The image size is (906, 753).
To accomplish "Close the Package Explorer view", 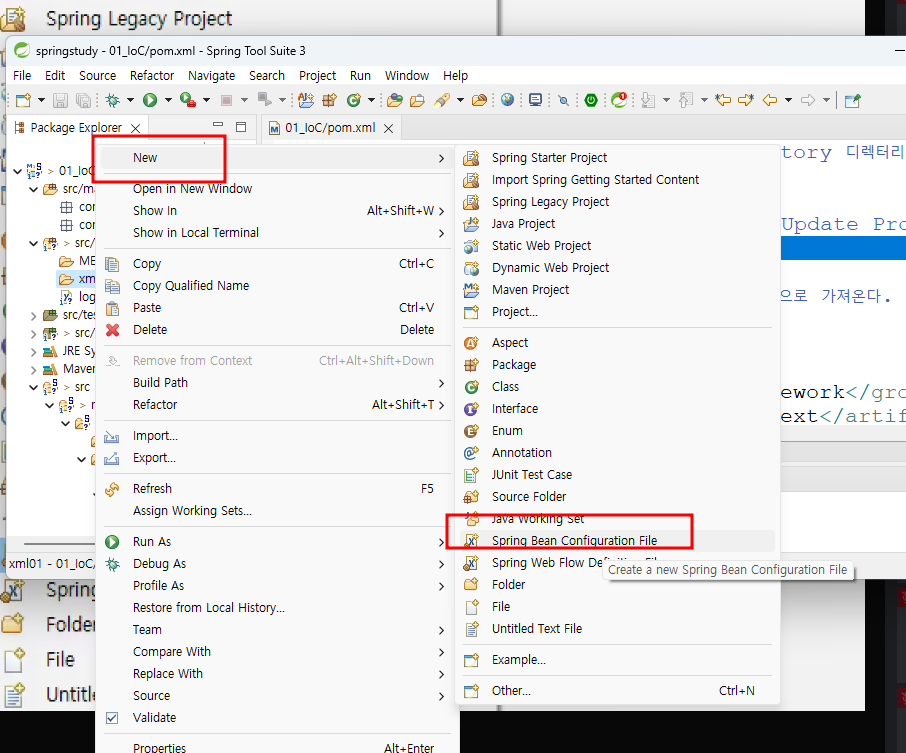I will coord(135,128).
